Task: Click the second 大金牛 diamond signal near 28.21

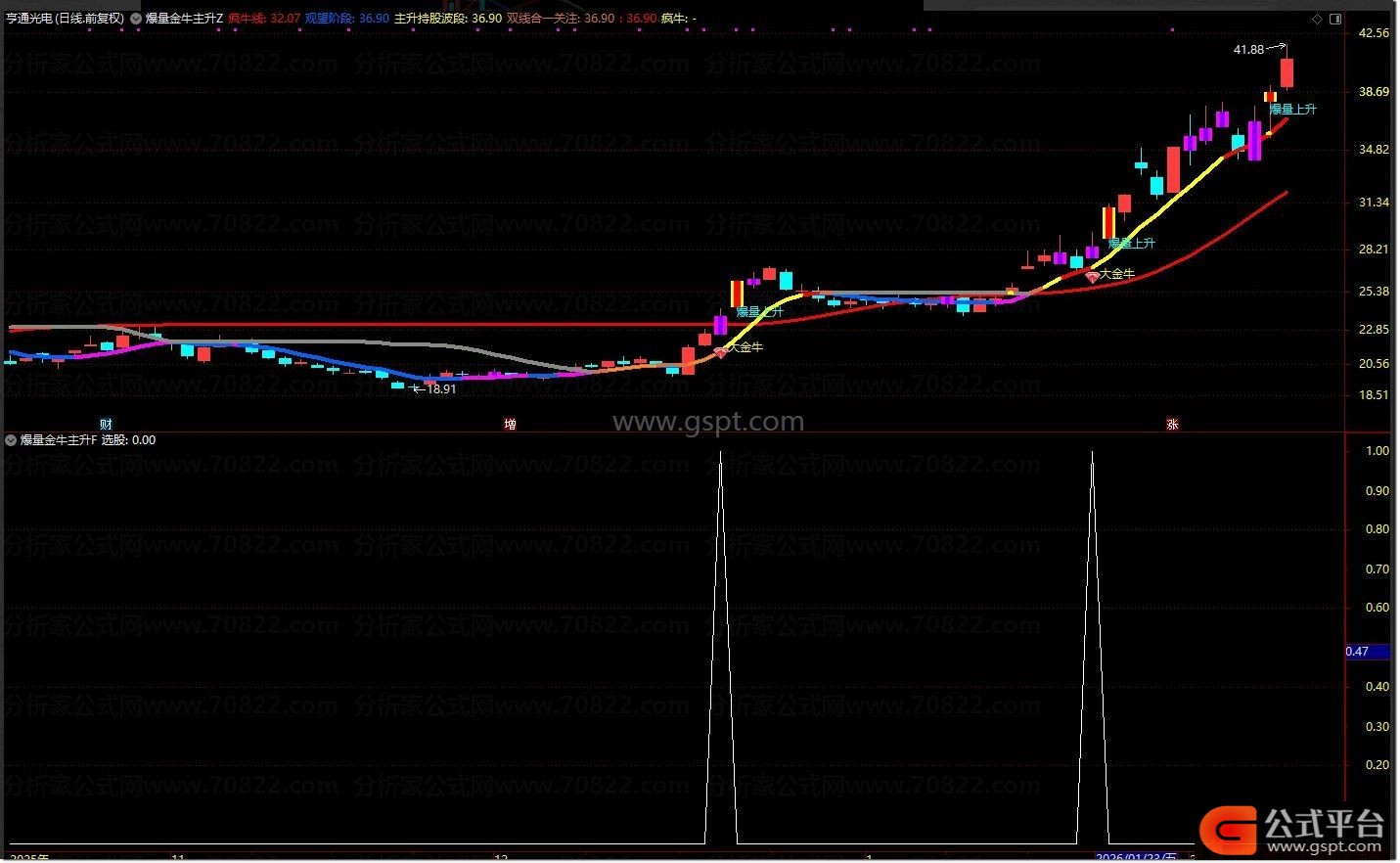Action: tap(1092, 278)
